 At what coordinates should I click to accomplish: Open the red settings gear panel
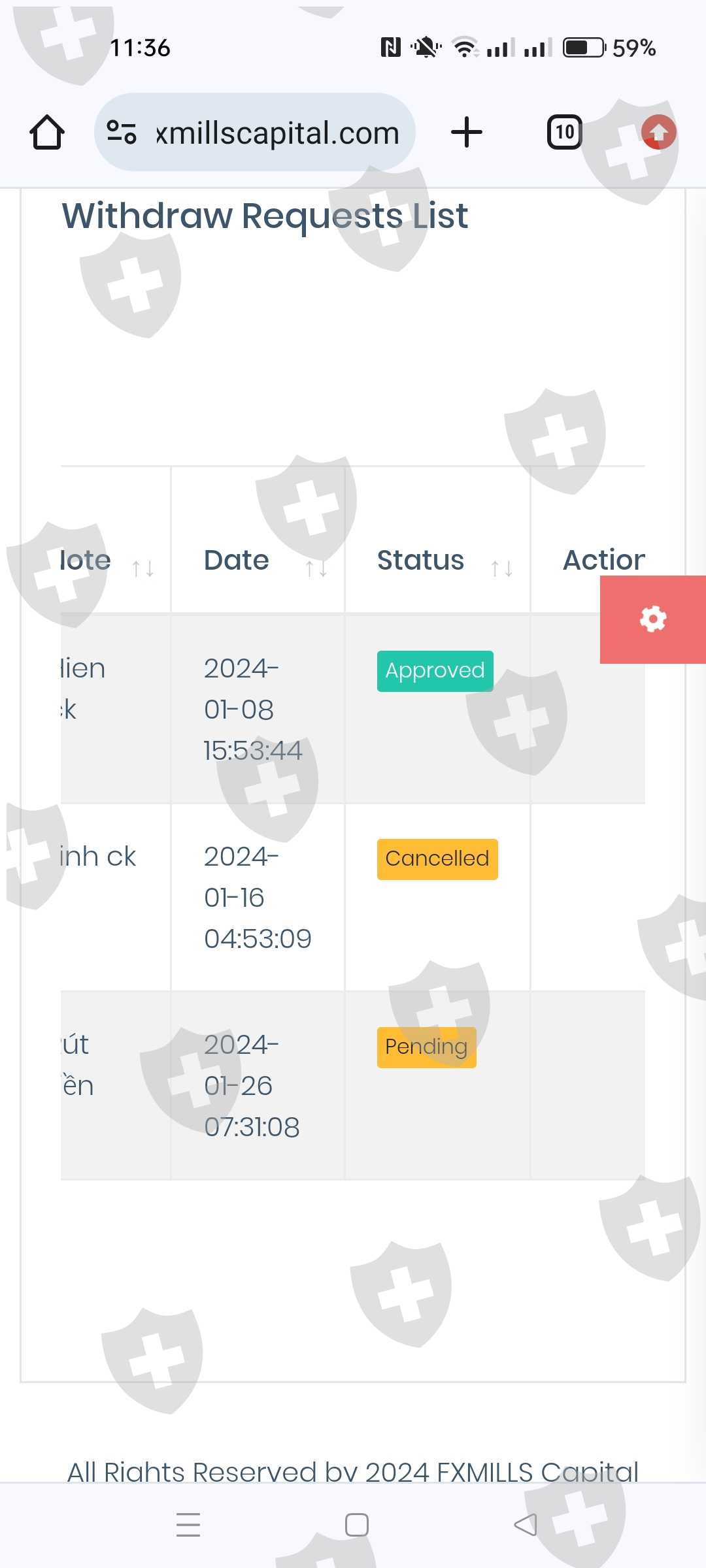click(x=652, y=619)
